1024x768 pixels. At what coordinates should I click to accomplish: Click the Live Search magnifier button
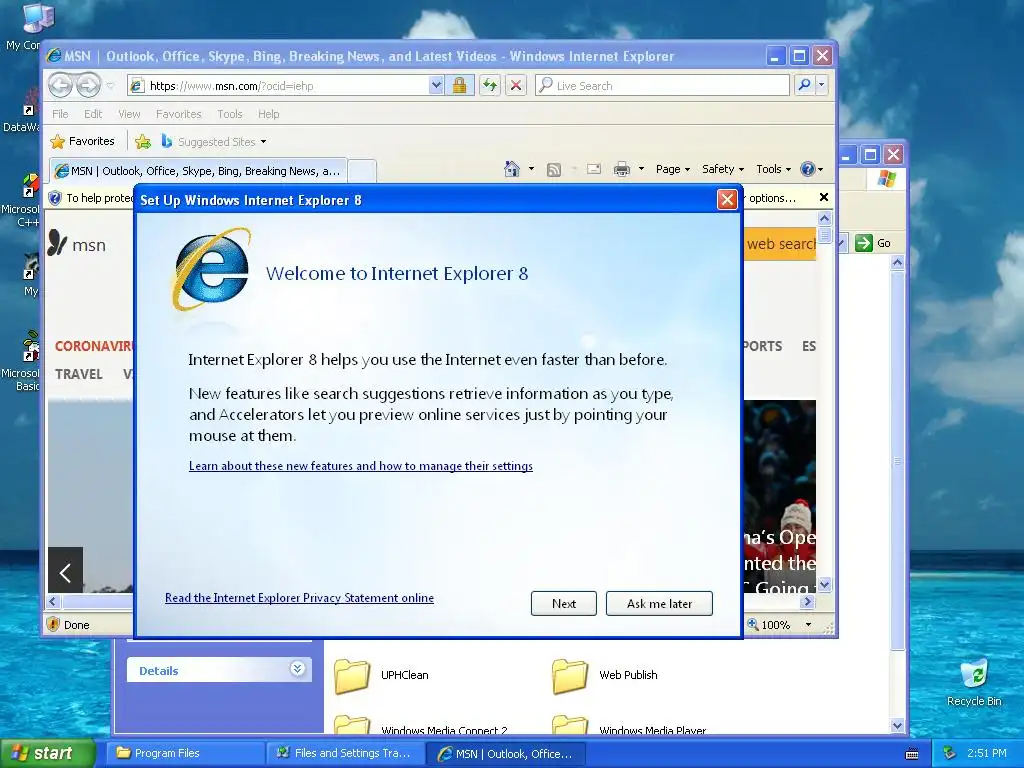tap(805, 86)
